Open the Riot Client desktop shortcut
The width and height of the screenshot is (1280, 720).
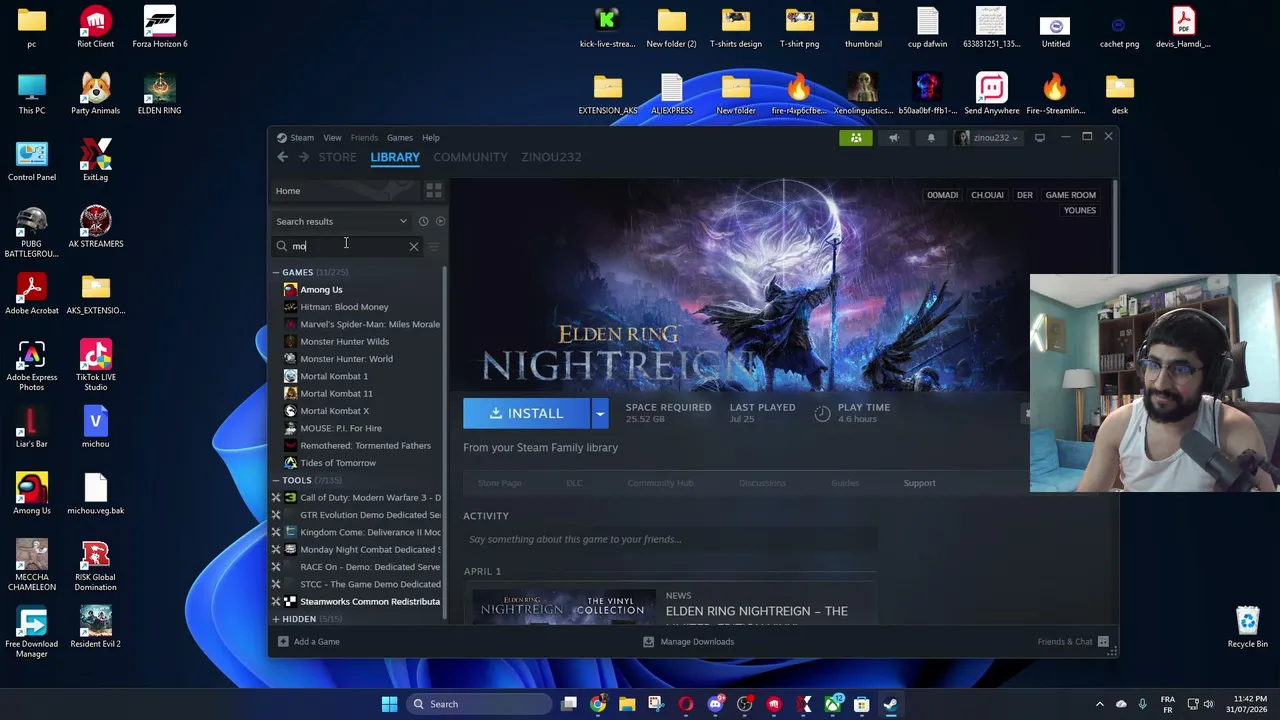click(95, 27)
